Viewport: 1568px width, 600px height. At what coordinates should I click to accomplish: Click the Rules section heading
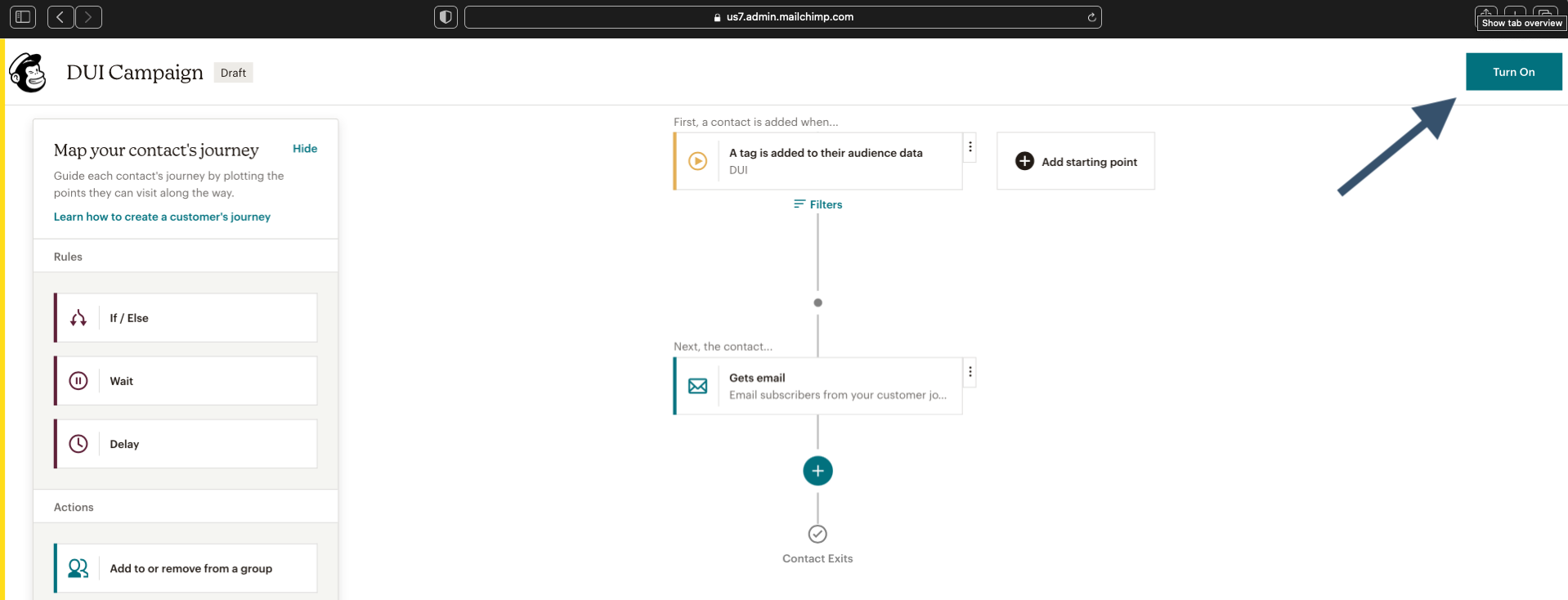pyautogui.click(x=68, y=257)
